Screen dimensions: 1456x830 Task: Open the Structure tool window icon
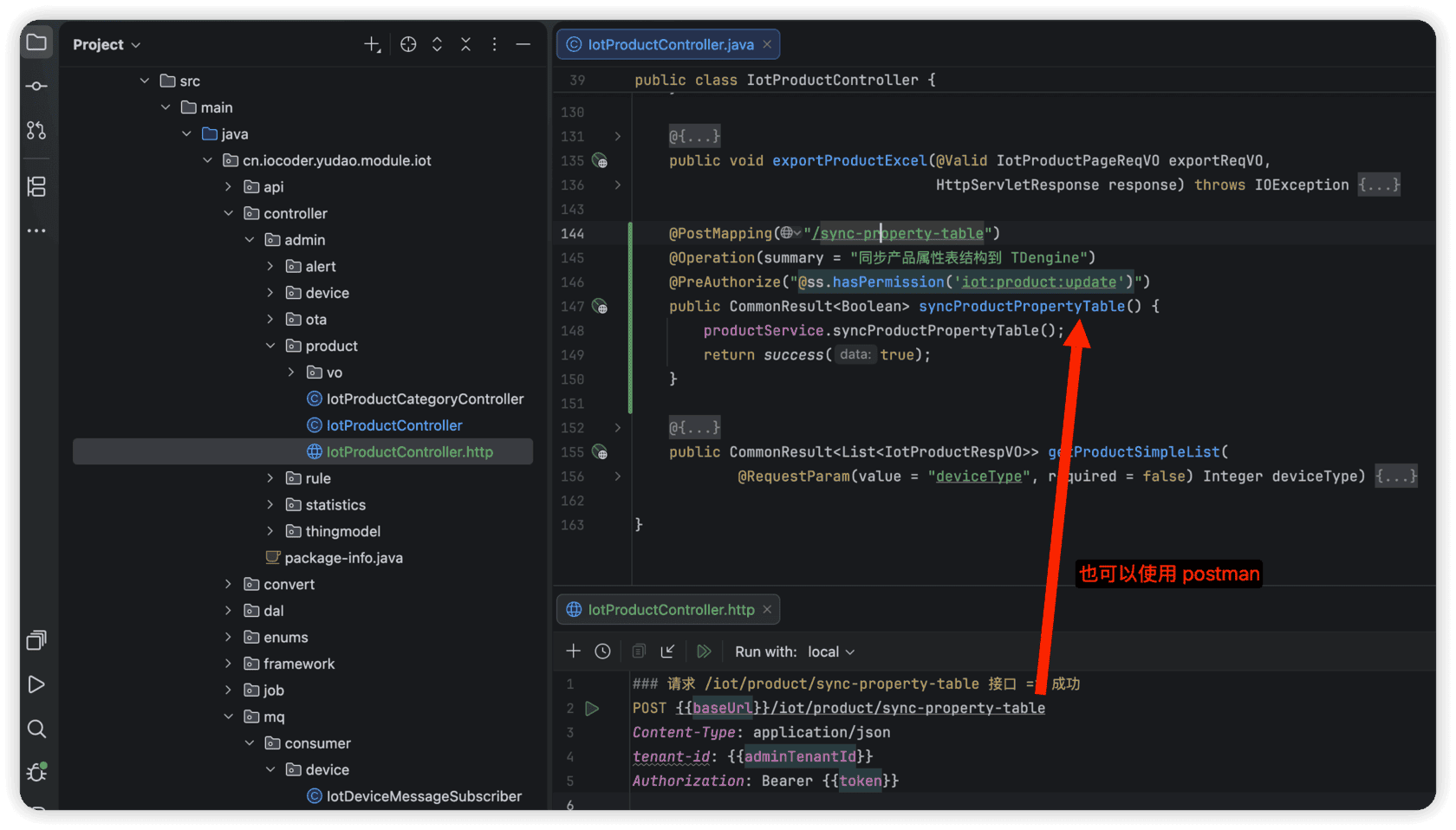pos(36,186)
